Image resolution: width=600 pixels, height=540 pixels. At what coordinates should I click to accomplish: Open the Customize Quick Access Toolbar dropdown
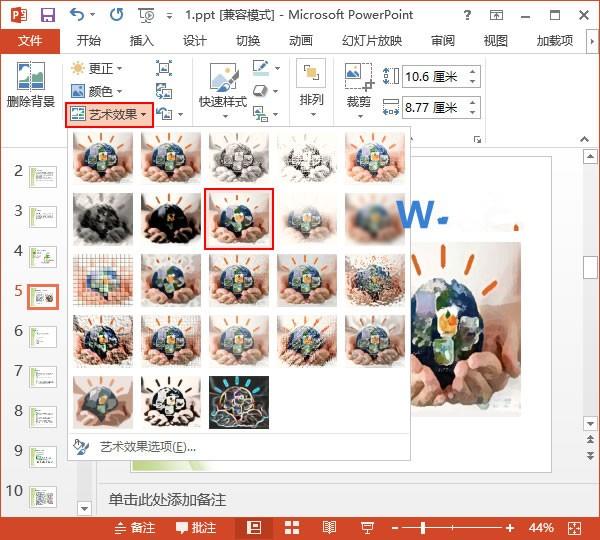pyautogui.click(x=169, y=16)
